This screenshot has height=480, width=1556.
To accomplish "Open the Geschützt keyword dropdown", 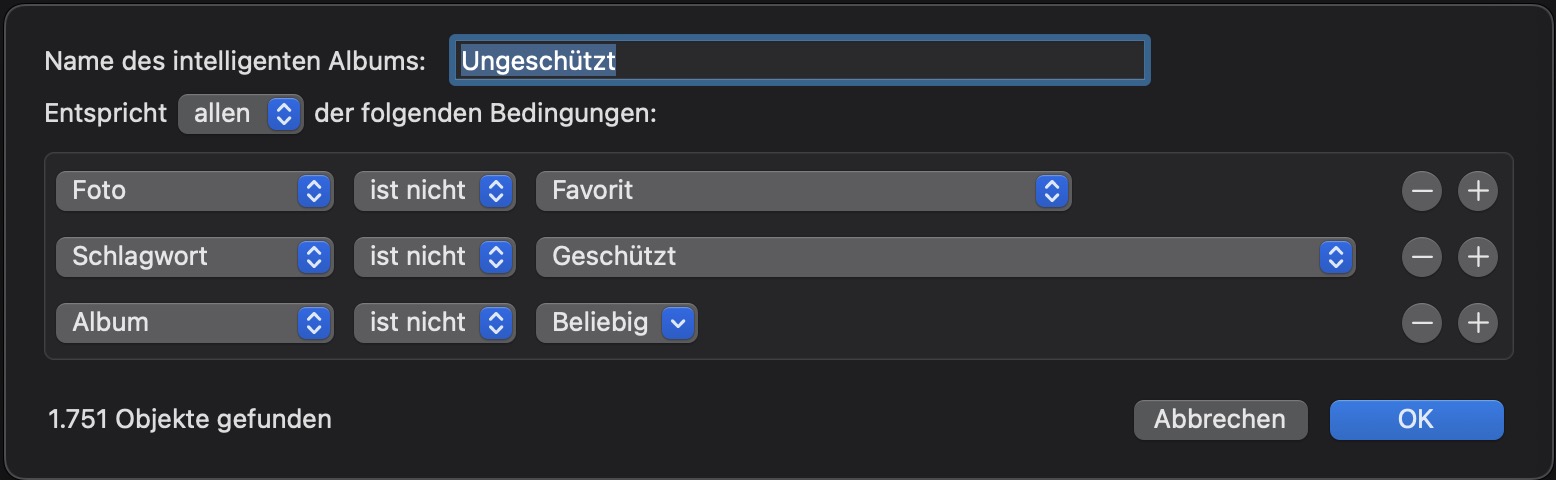I will [945, 257].
